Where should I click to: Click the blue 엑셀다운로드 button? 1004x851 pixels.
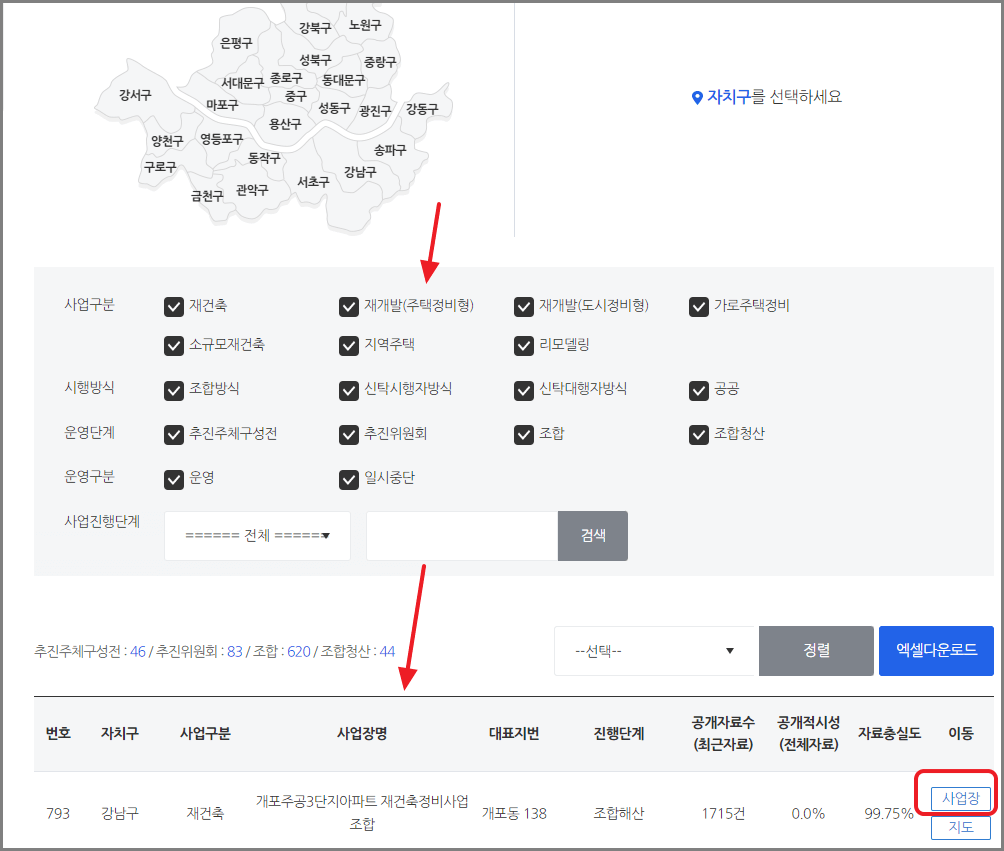(x=936, y=650)
